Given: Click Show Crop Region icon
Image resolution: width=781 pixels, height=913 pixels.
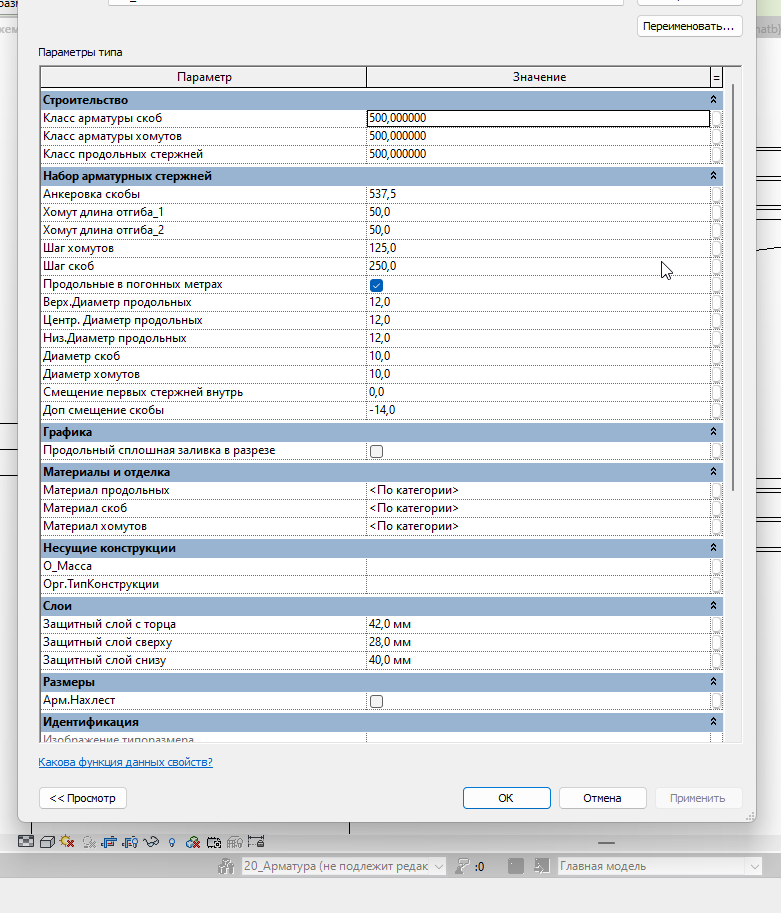Looking at the screenshot, I should pos(130,842).
